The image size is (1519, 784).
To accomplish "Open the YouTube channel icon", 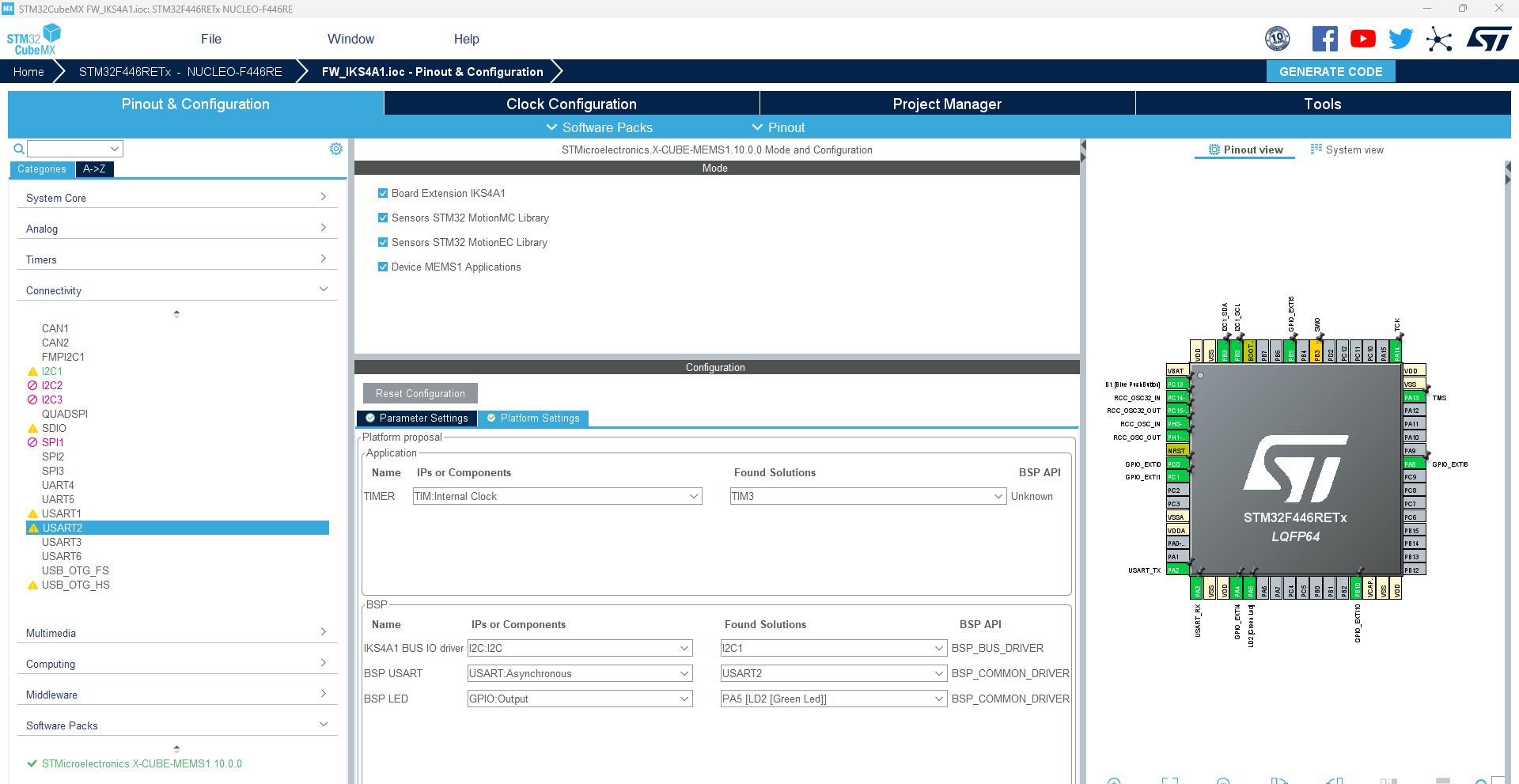I will click(1362, 38).
